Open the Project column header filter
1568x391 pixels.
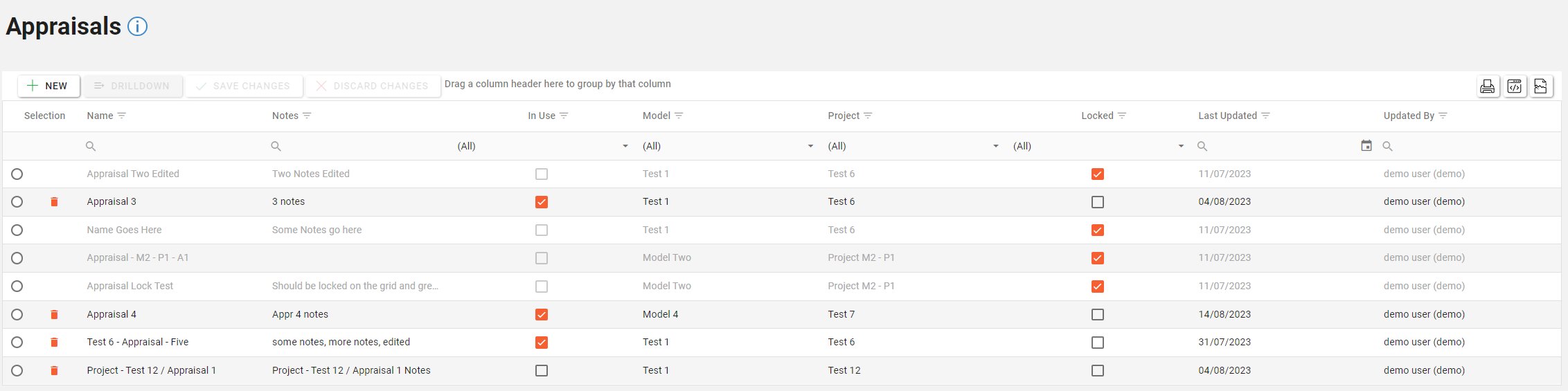(x=868, y=116)
